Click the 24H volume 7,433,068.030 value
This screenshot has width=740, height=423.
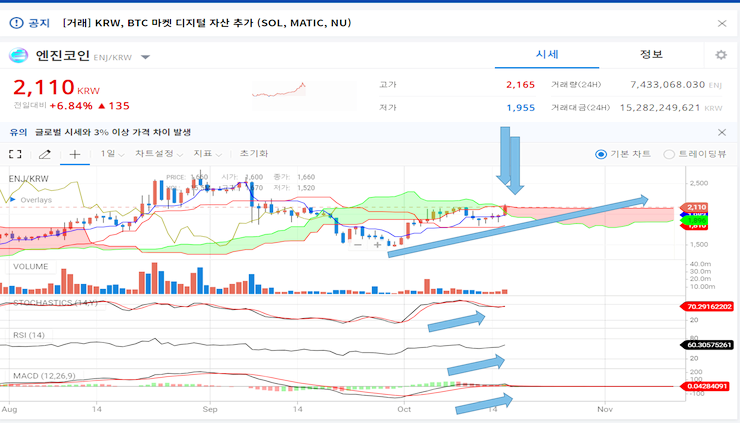coord(667,85)
